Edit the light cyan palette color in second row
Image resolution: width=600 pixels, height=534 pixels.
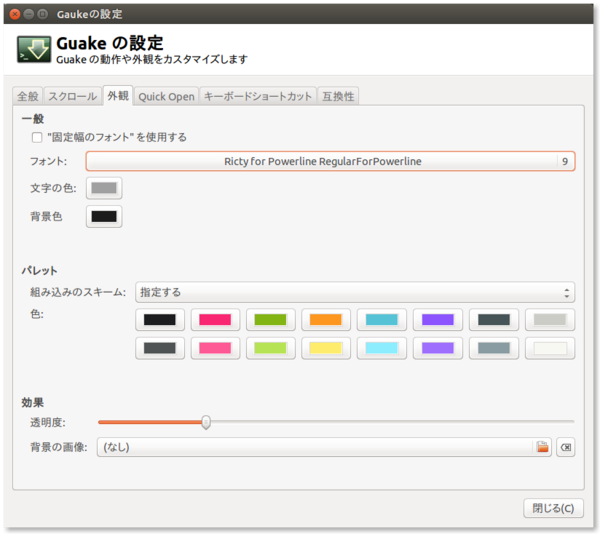[382, 348]
